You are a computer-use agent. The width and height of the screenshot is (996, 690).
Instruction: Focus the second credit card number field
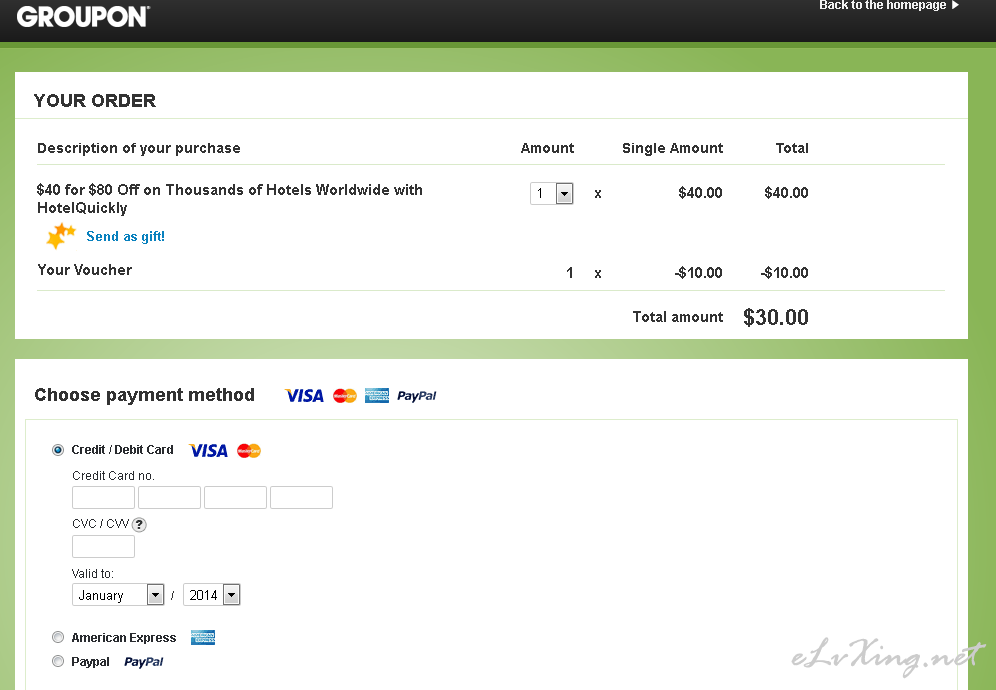point(170,497)
